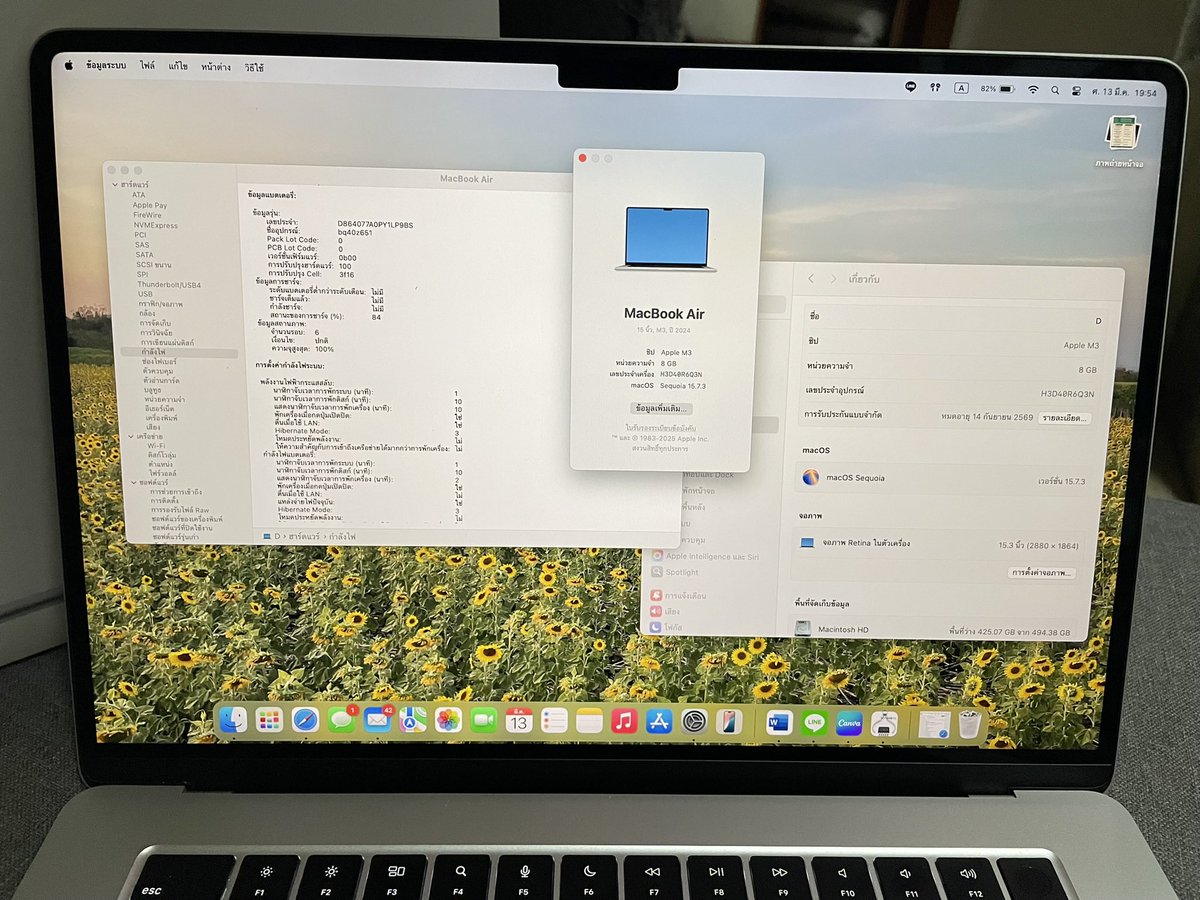Image resolution: width=1200 pixels, height=900 pixels.
Task: Open Launchpad in the Dock
Action: tap(269, 719)
